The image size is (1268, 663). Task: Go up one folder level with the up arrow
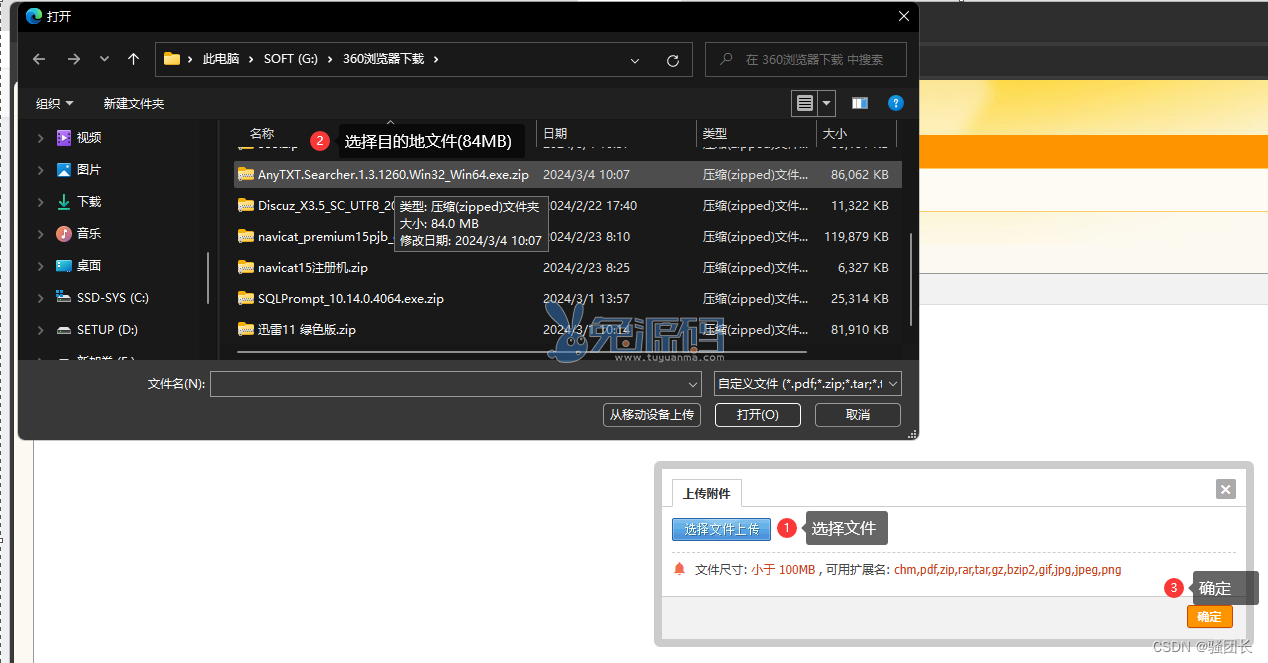133,60
